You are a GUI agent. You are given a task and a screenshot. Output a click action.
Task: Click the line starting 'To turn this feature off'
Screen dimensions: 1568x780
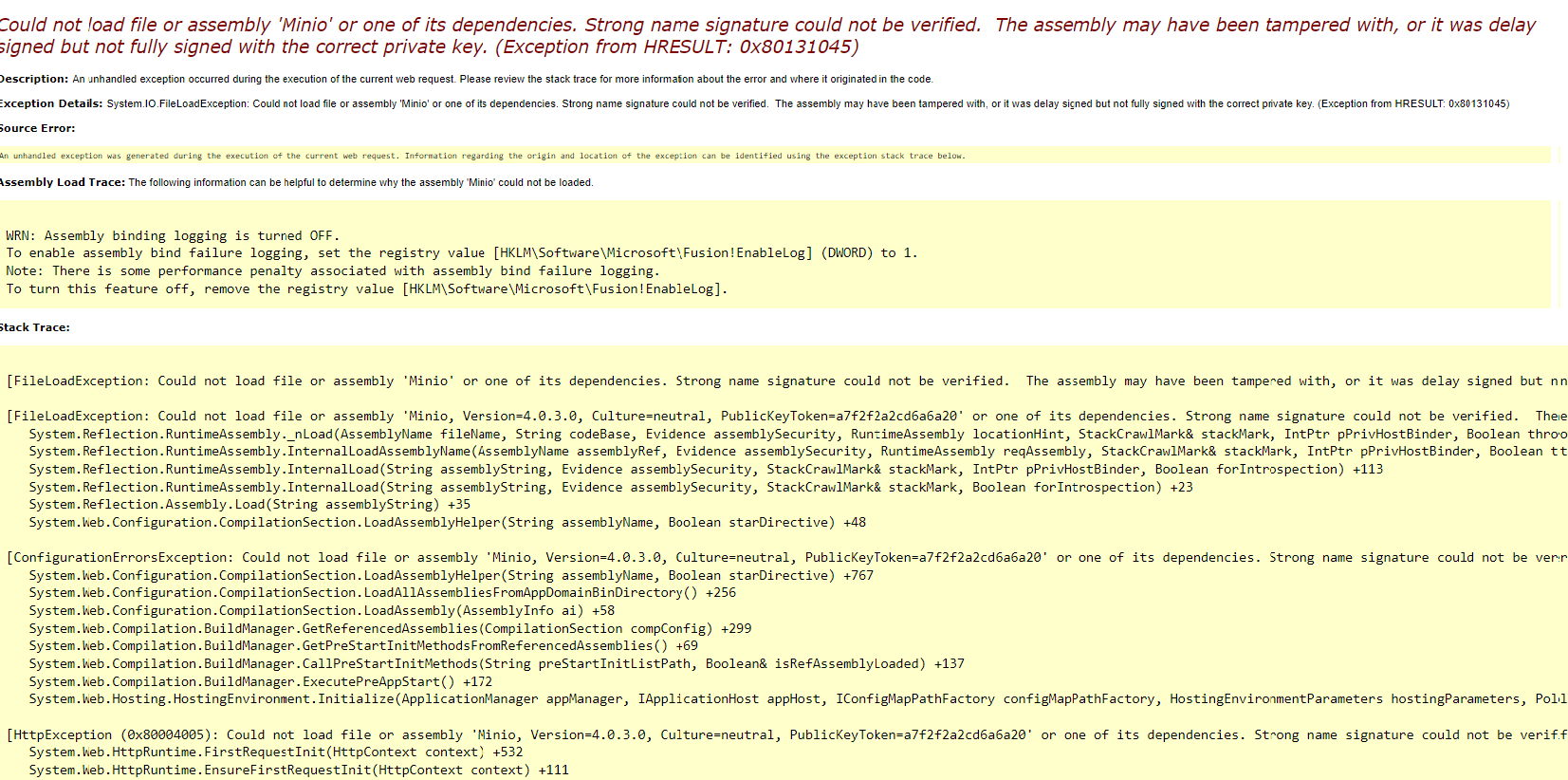[x=367, y=289]
